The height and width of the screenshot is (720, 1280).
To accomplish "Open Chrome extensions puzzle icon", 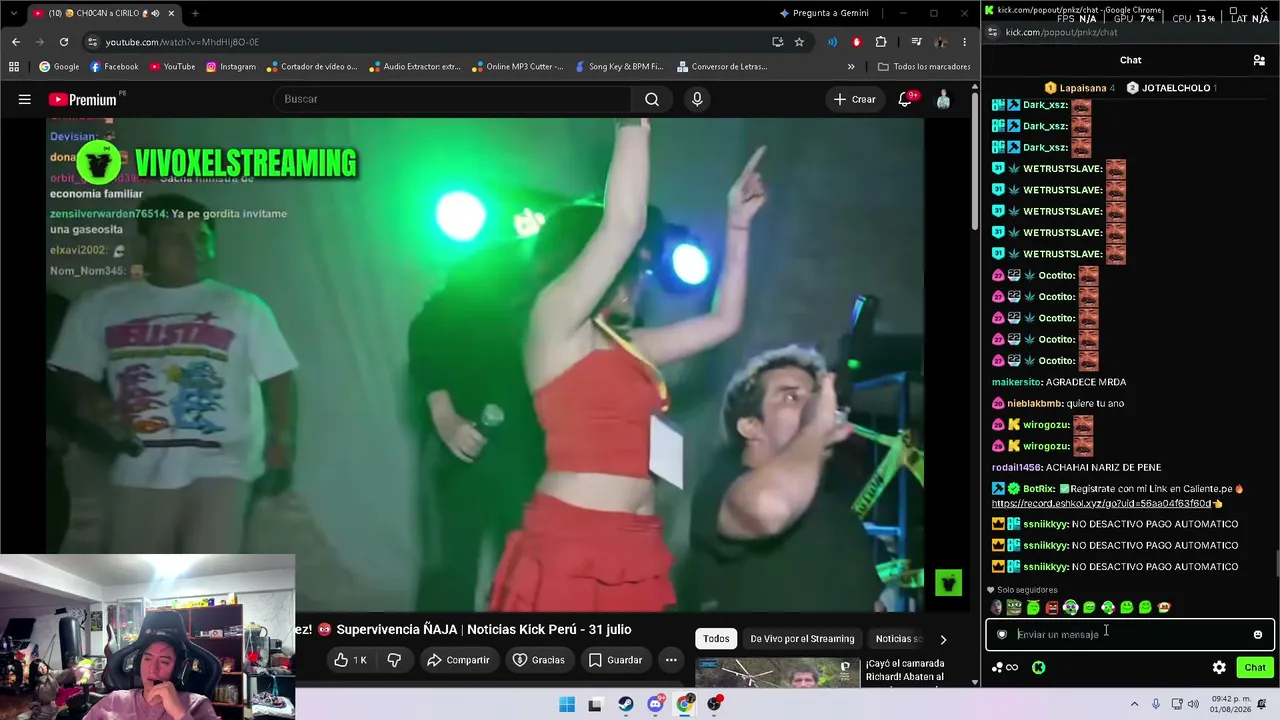I will pos(881,42).
